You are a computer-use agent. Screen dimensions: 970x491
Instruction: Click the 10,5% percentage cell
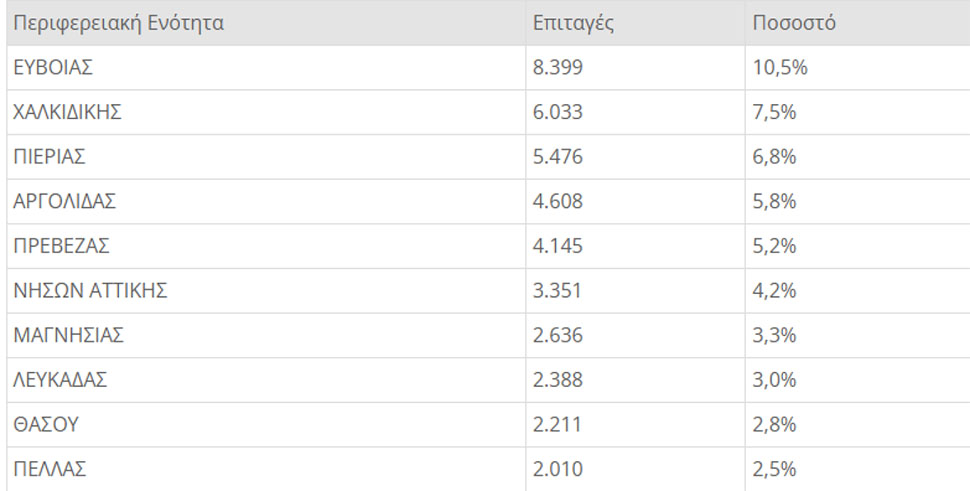(779, 68)
